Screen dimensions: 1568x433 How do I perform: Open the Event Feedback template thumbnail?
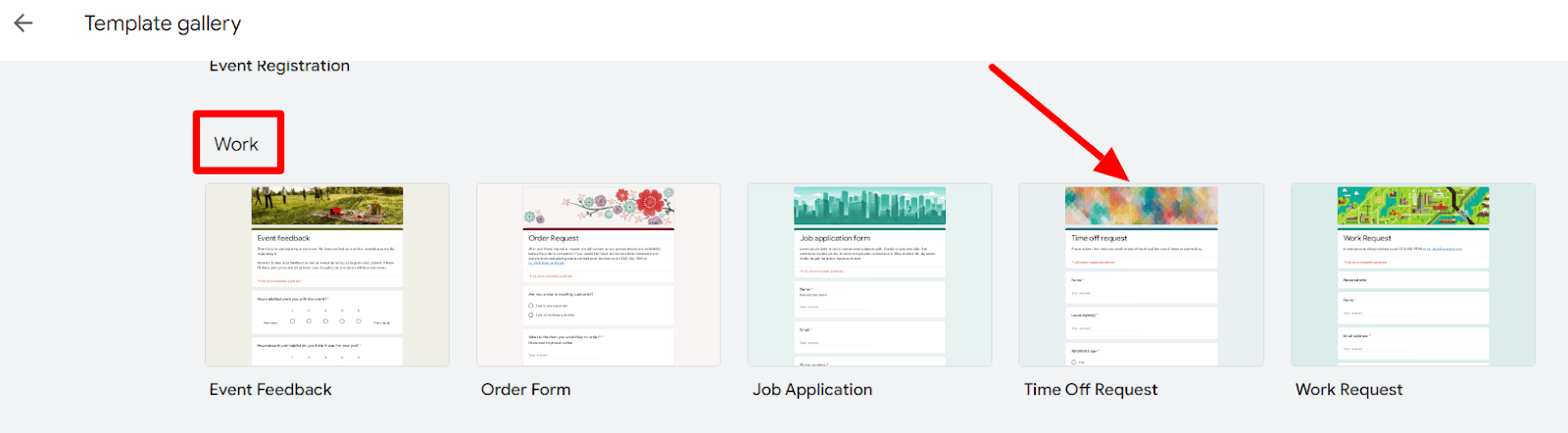click(327, 275)
